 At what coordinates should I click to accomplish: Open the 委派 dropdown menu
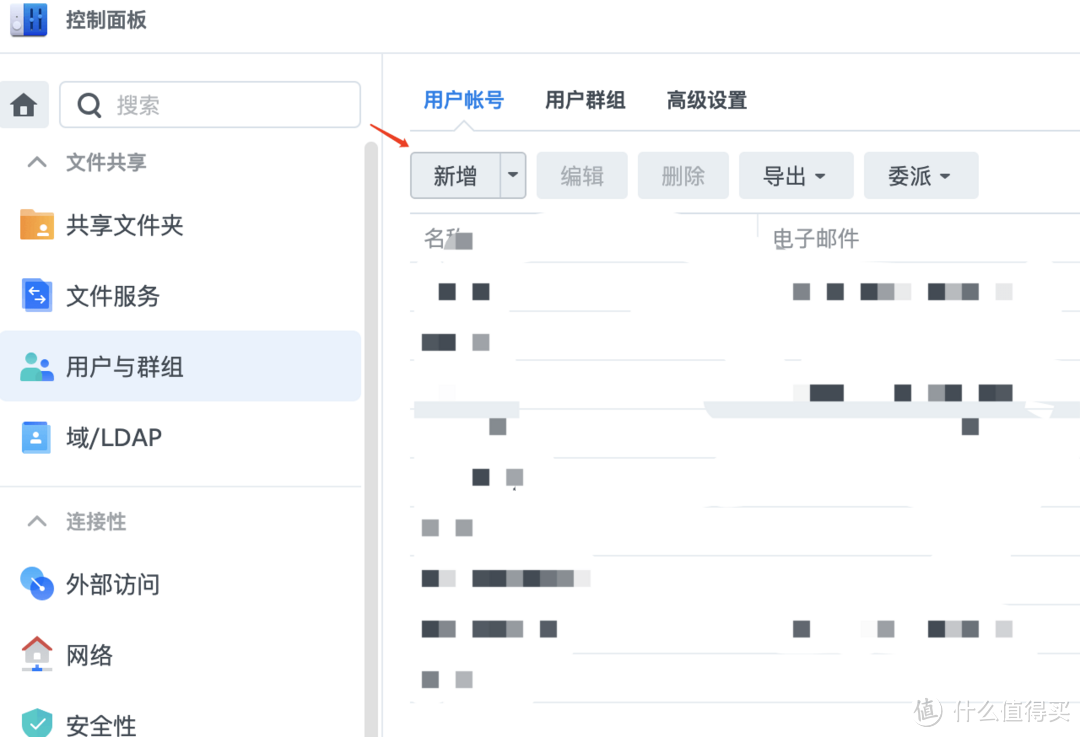(921, 175)
